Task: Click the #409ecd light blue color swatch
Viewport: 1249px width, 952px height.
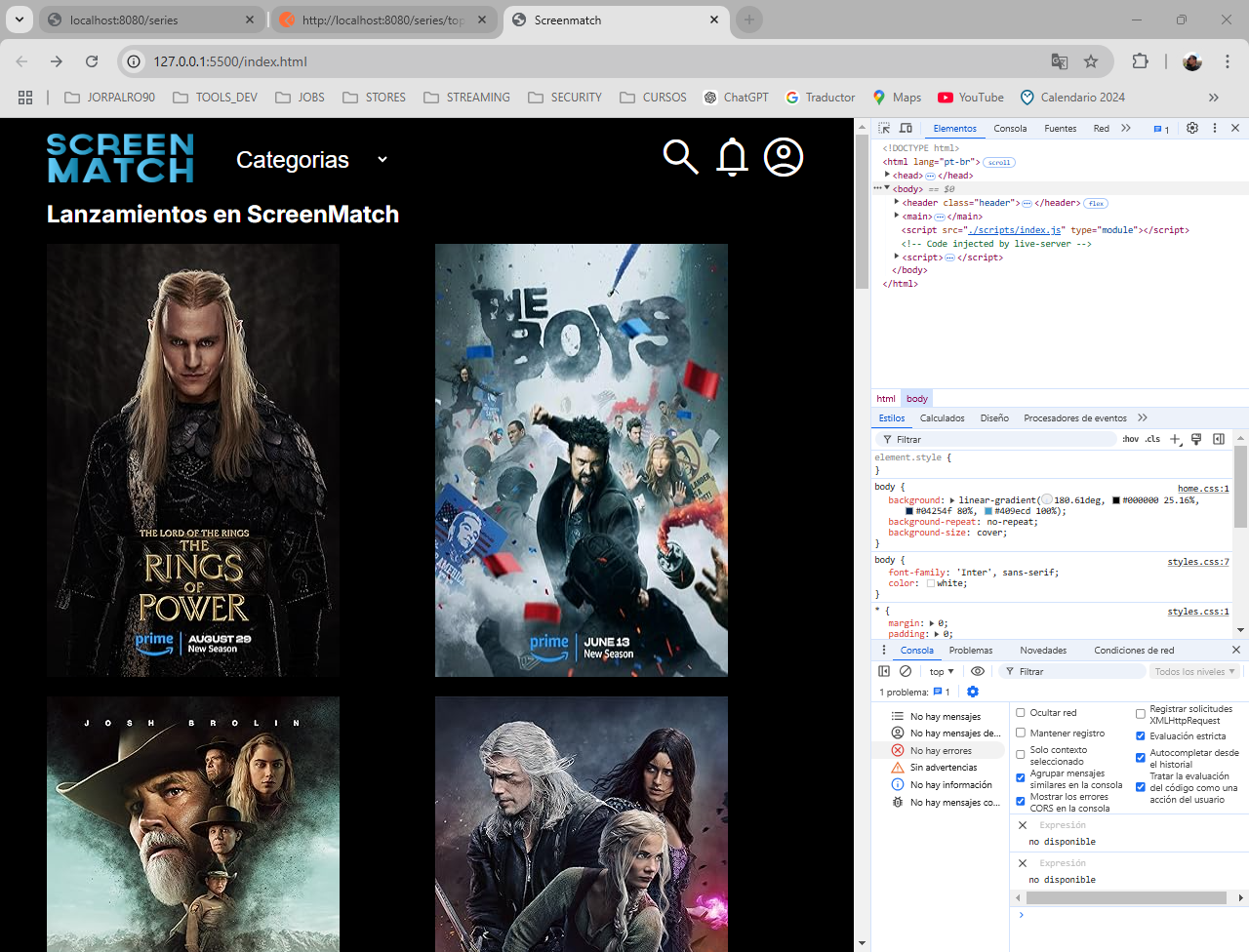Action: [987, 511]
